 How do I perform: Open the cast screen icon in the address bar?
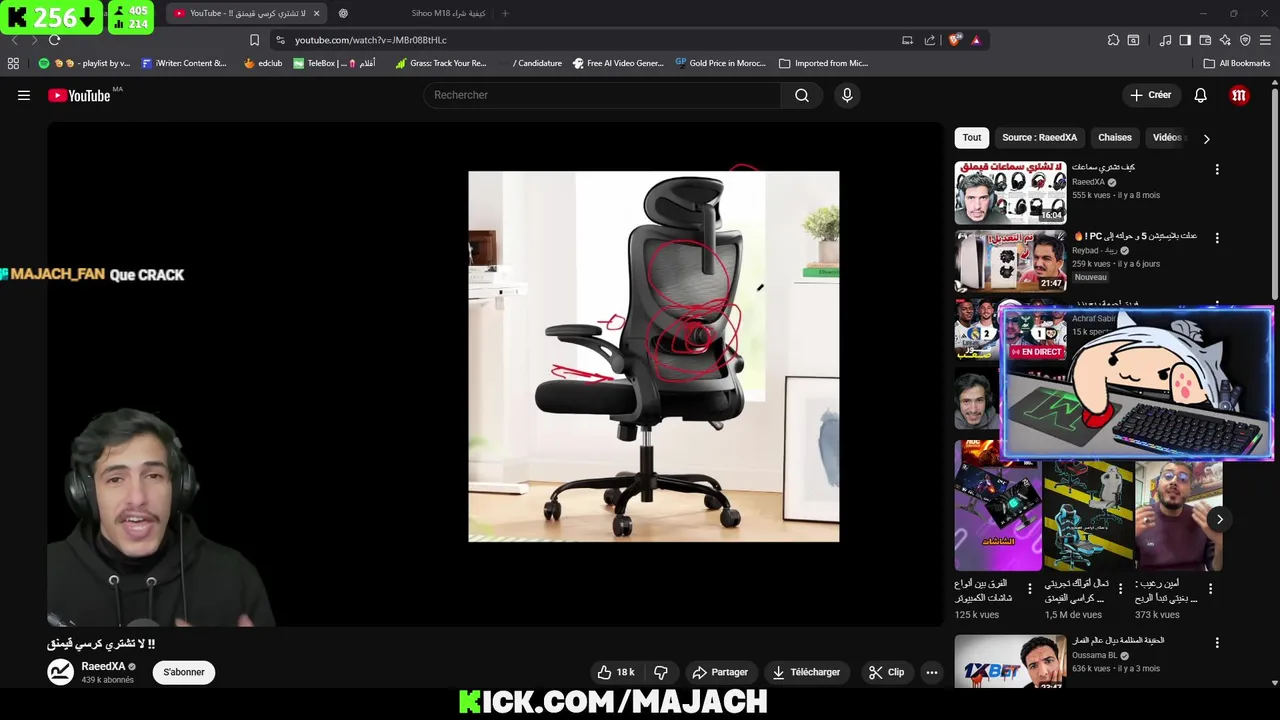tap(907, 40)
